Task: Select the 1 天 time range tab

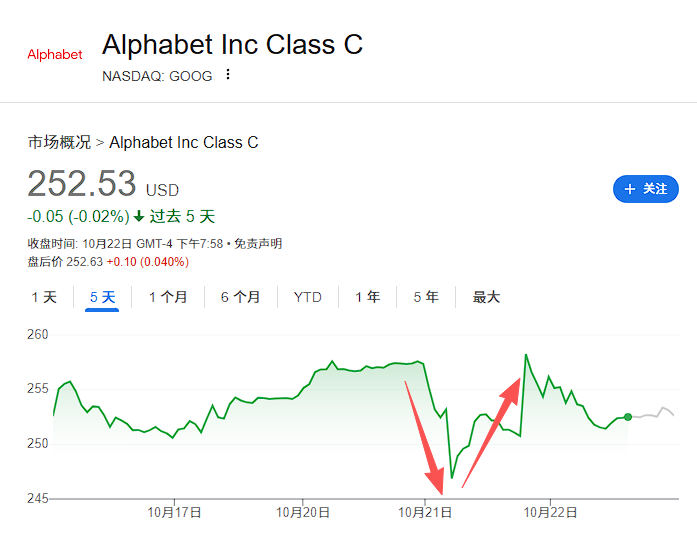Action: [x=44, y=297]
